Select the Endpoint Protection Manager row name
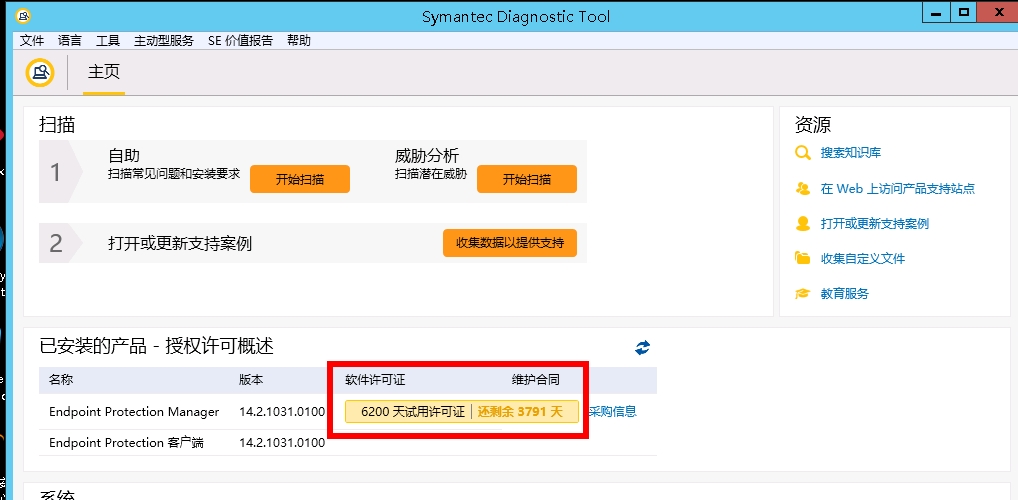 coord(134,412)
